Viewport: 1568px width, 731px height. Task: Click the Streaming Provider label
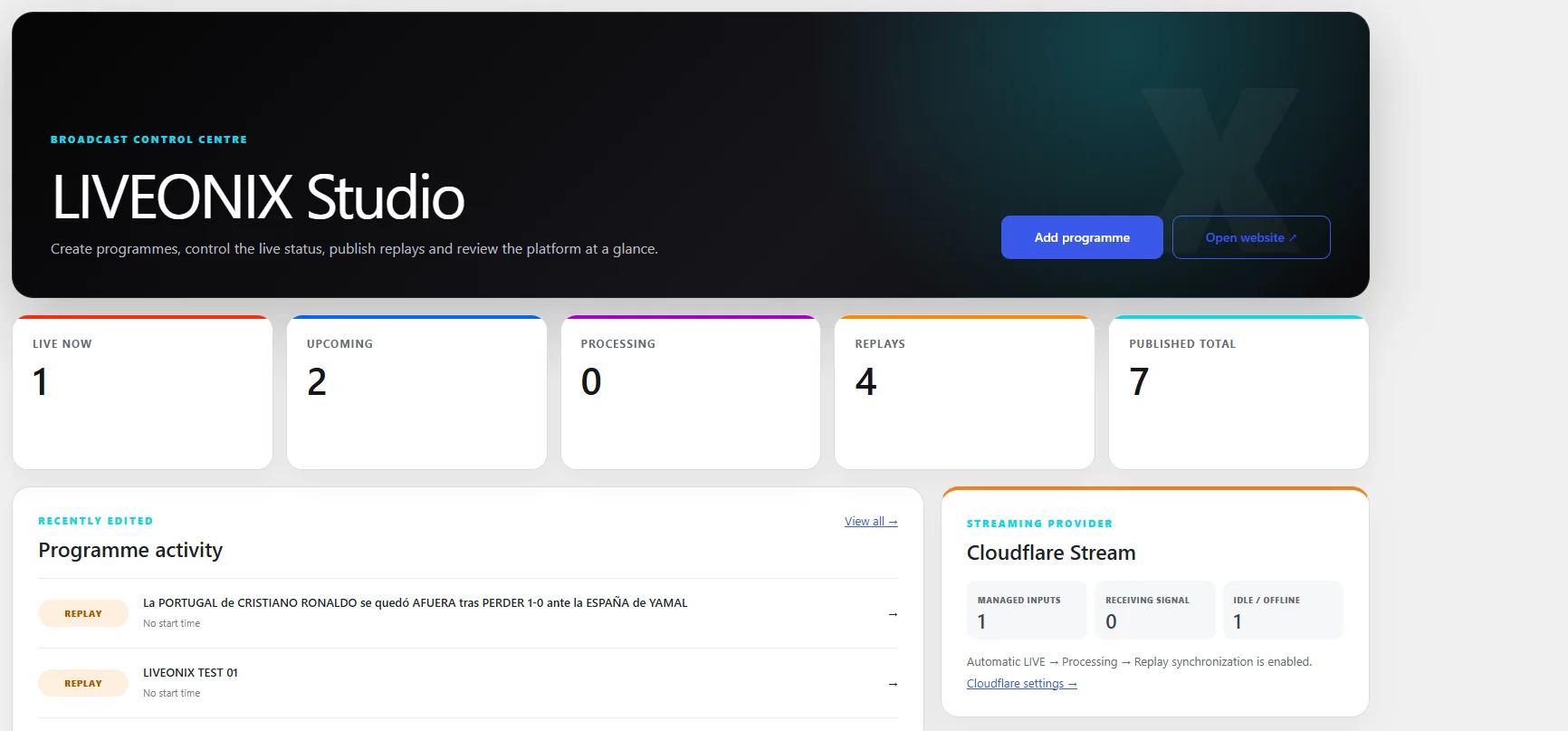click(1039, 524)
